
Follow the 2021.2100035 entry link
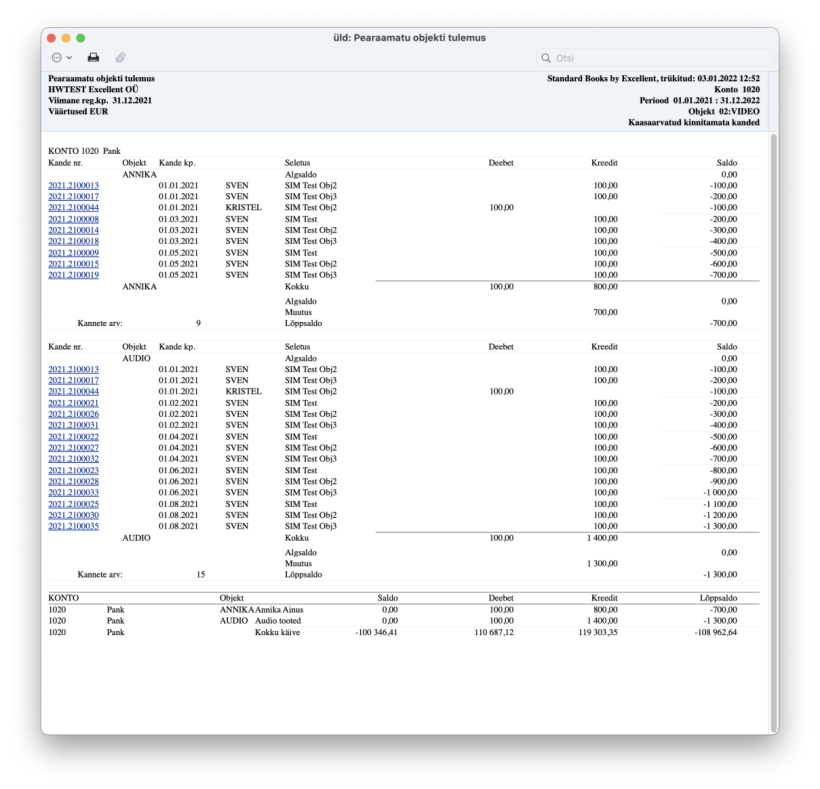[73, 526]
